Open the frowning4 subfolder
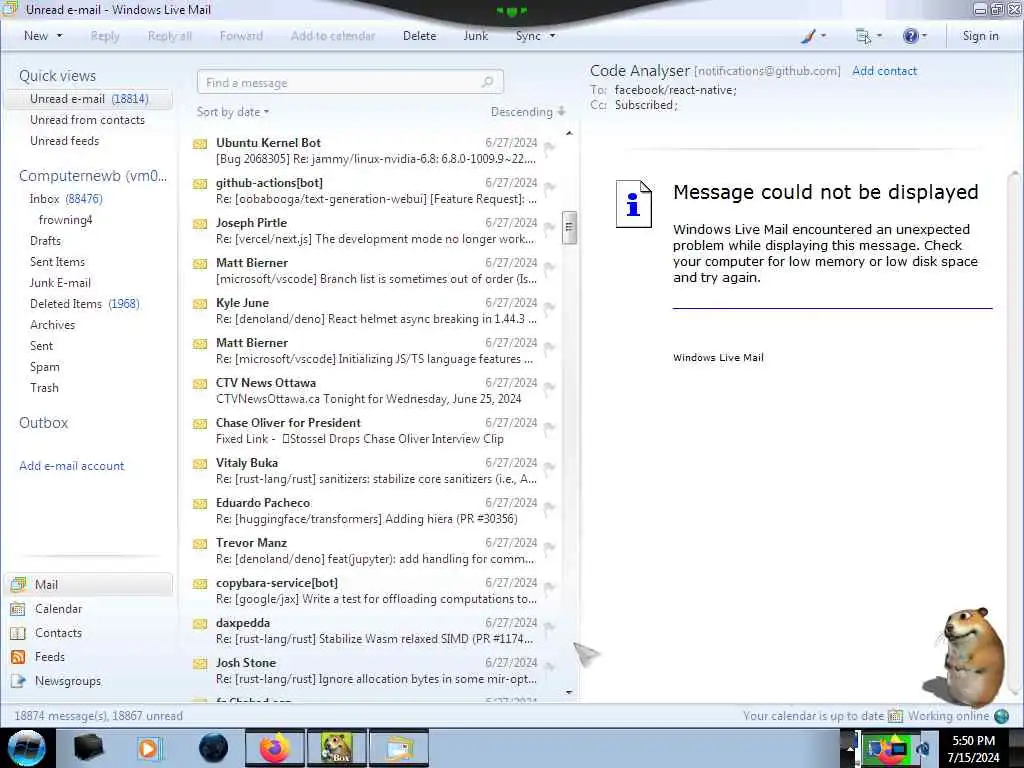 65,220
